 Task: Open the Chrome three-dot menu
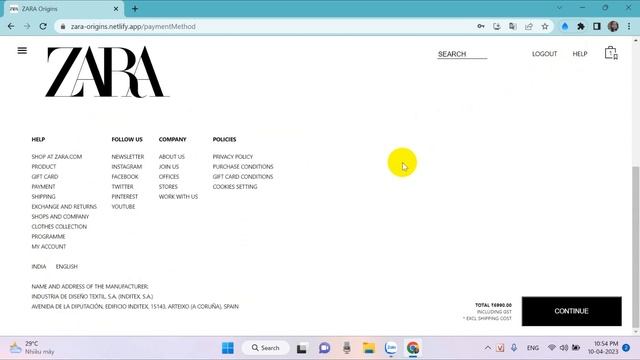[x=629, y=27]
